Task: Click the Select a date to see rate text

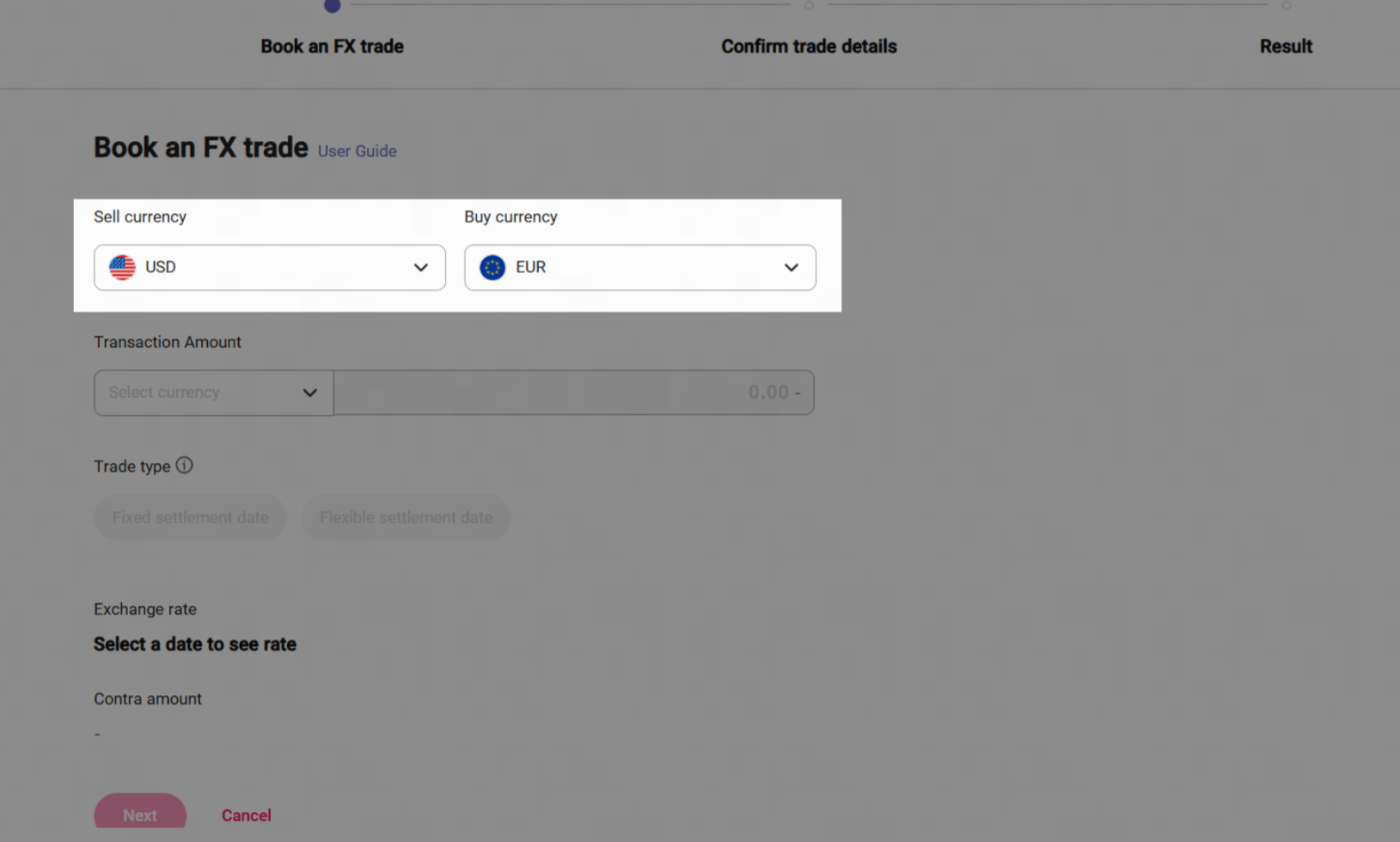Action: 195,644
